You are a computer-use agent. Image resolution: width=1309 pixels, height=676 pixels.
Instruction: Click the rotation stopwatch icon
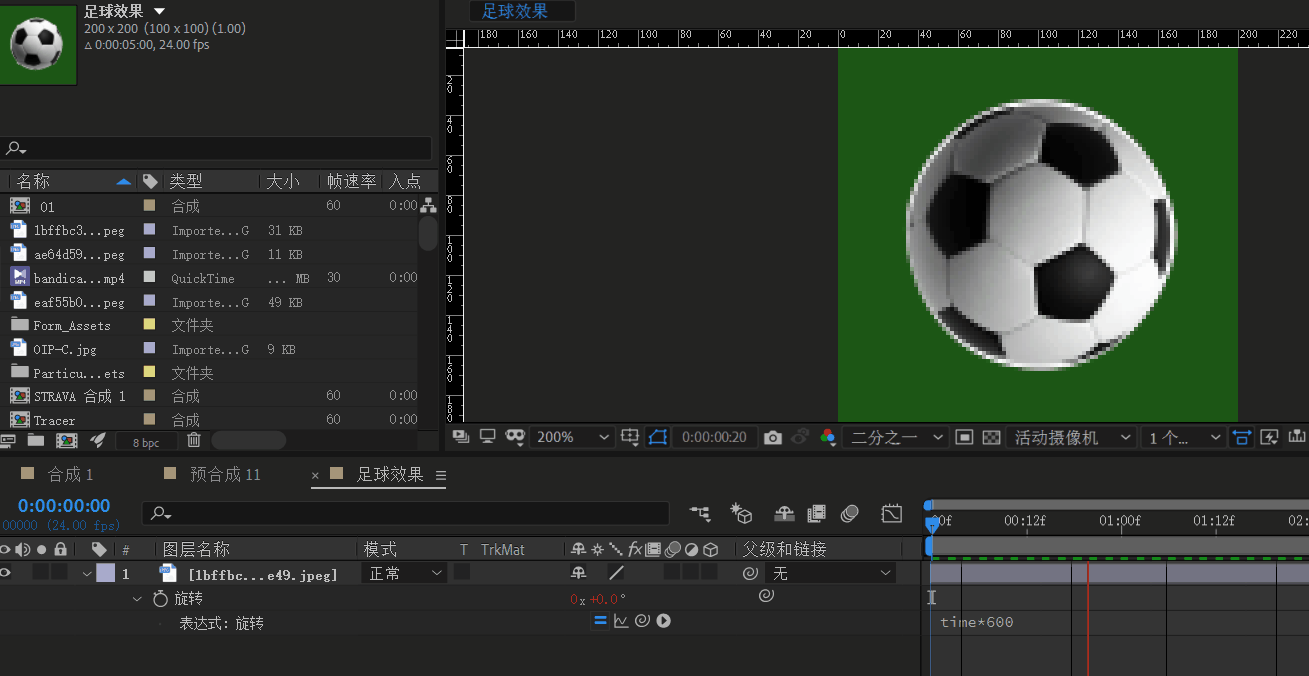click(160, 598)
